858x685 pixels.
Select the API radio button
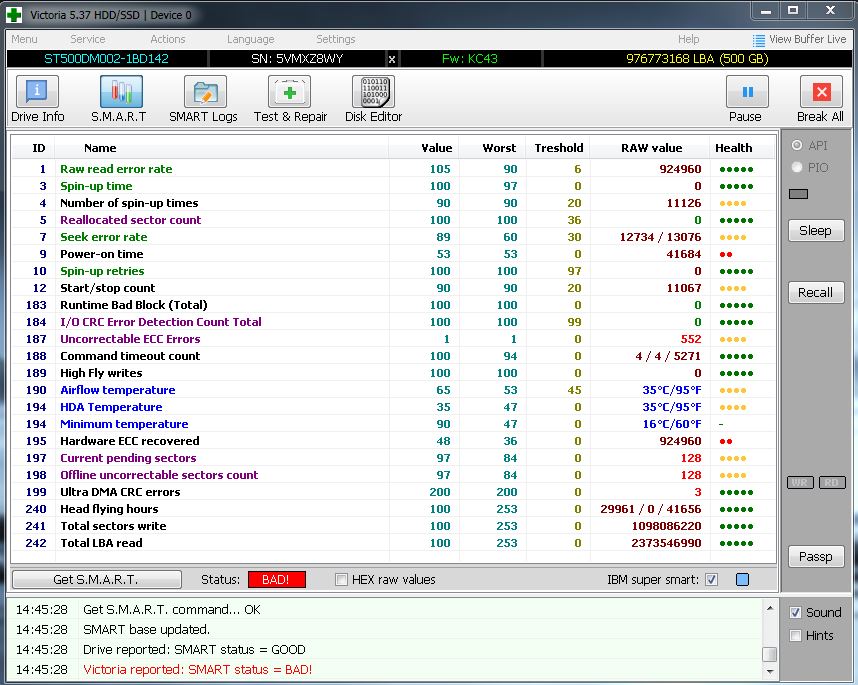797,145
